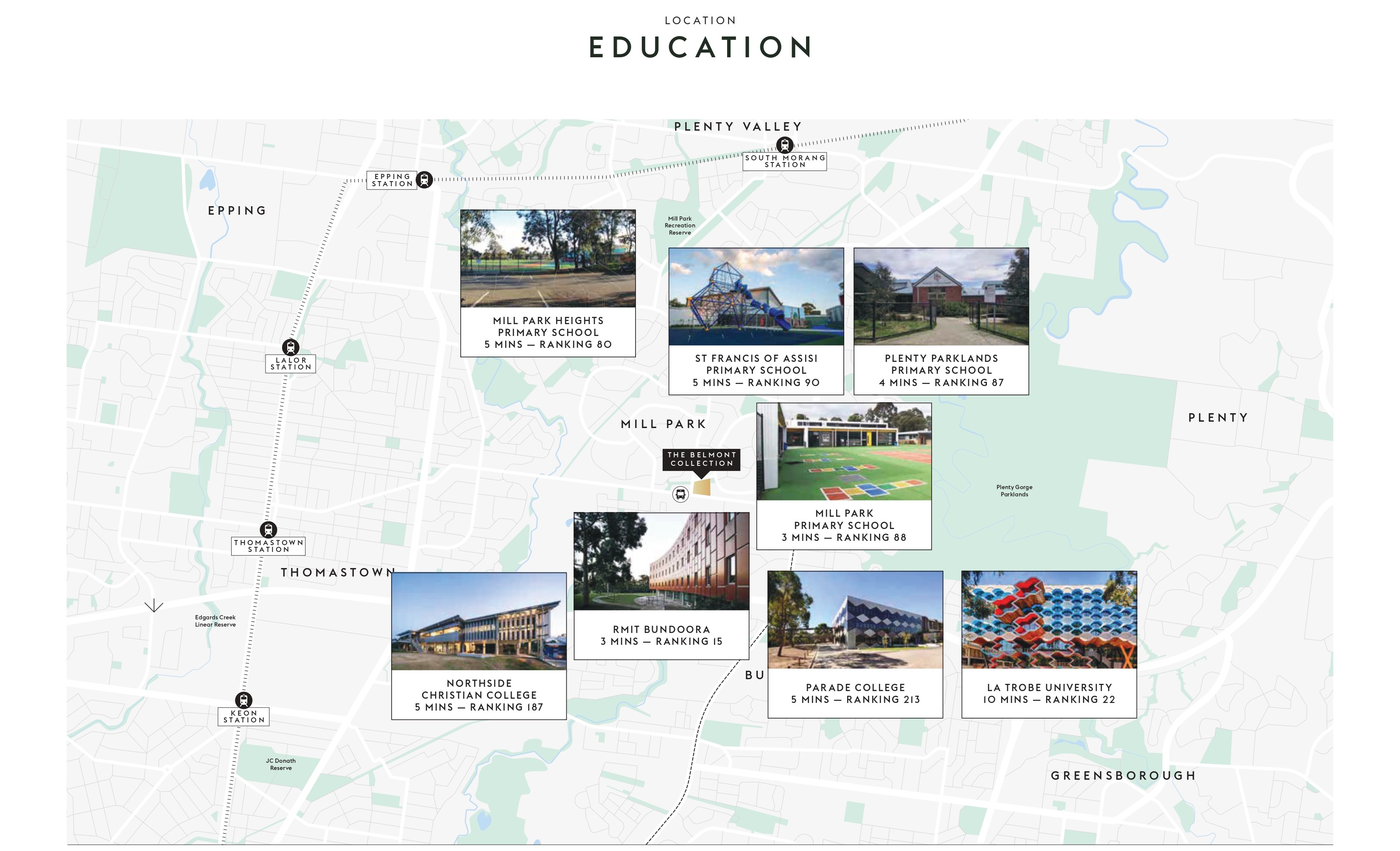1400x851 pixels.
Task: Click the JC Donath Reserve label
Action: (x=281, y=764)
